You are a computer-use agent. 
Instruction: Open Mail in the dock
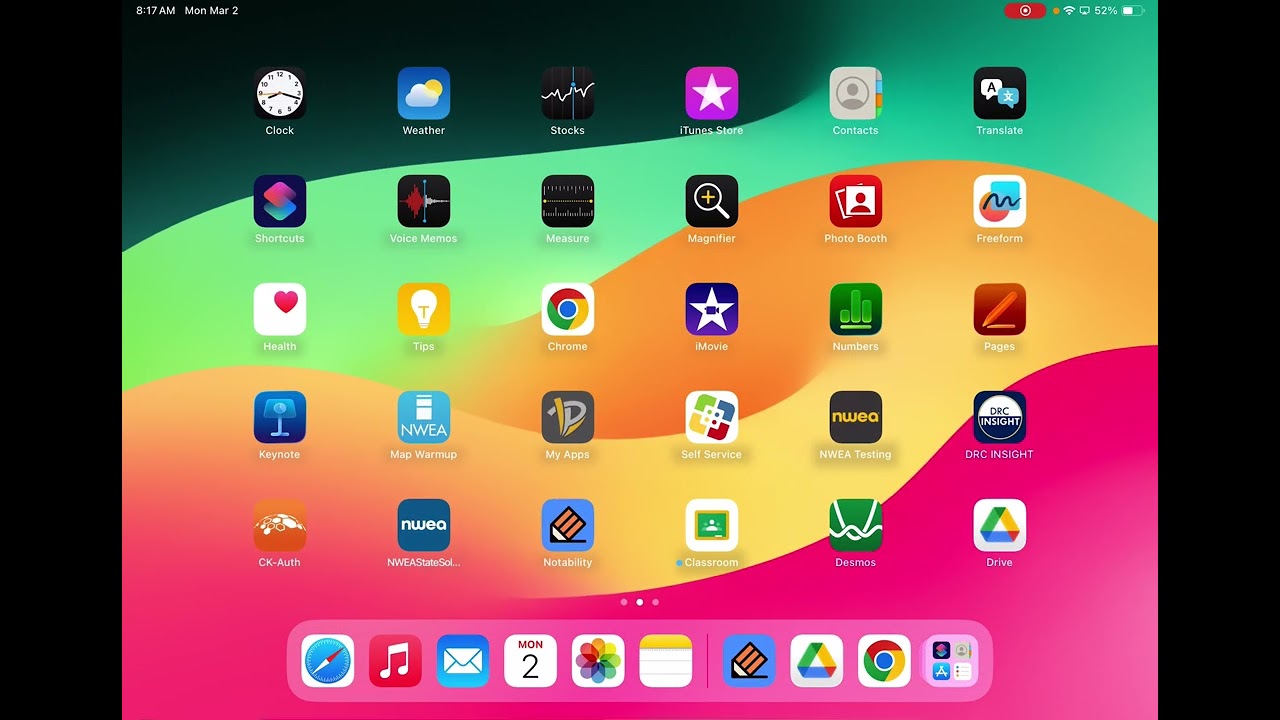pyautogui.click(x=463, y=661)
